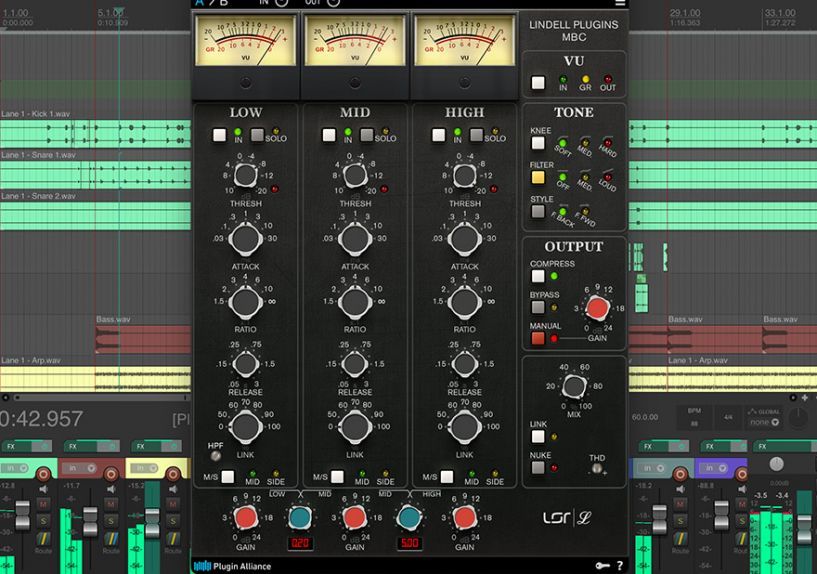Viewport: 817px width, 574px height.
Task: Click the help question mark icon
Action: 619,566
